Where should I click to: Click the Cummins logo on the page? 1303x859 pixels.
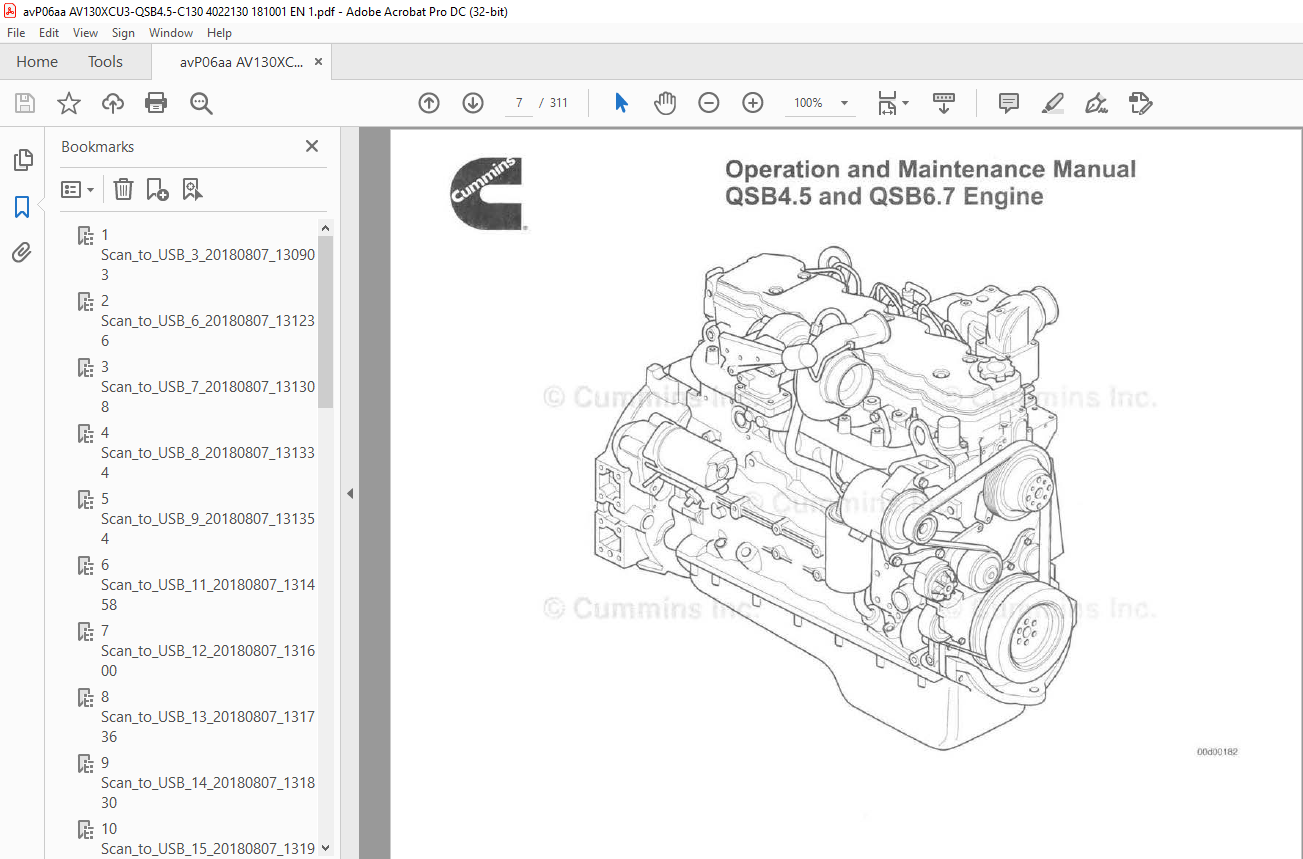(x=487, y=193)
